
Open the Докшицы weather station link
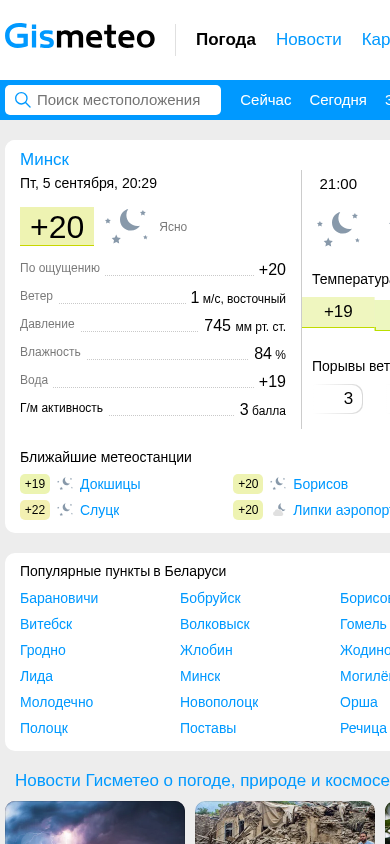pos(110,484)
